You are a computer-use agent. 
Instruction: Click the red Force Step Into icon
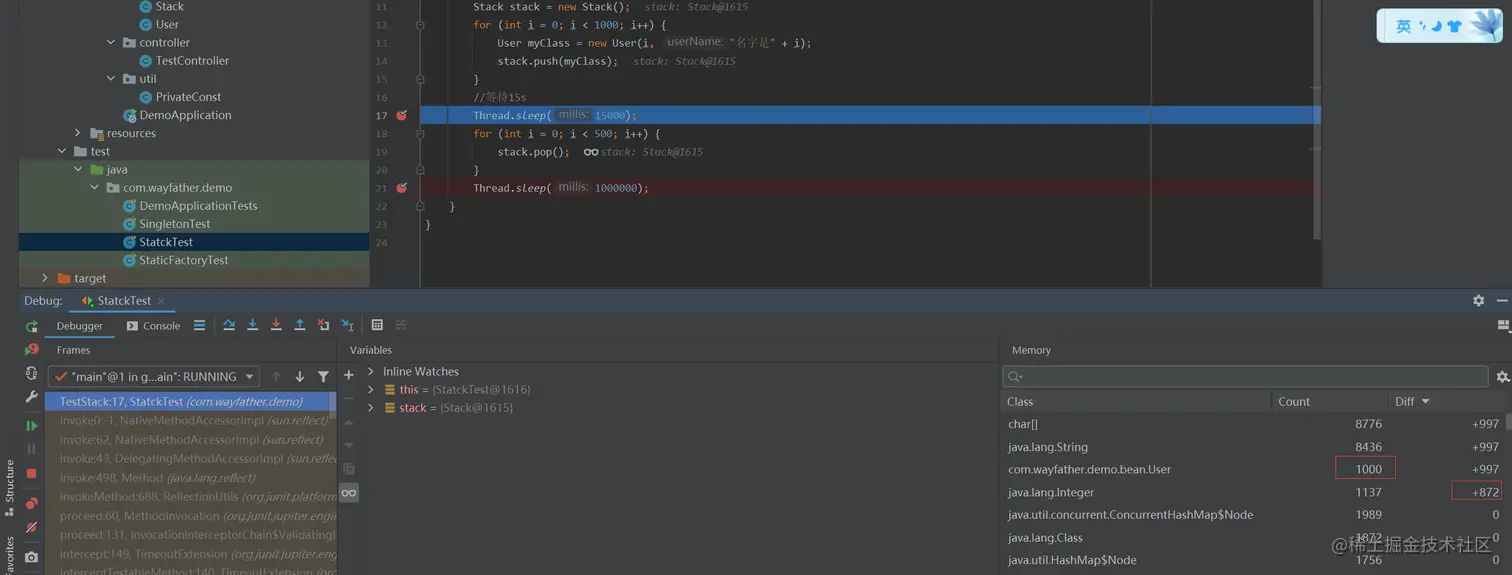(276, 325)
